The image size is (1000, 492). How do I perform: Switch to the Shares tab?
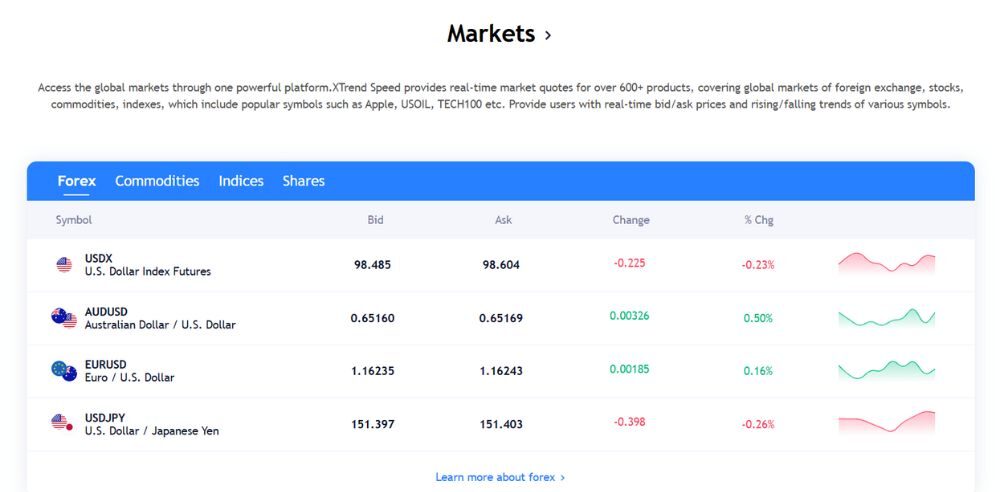point(303,181)
